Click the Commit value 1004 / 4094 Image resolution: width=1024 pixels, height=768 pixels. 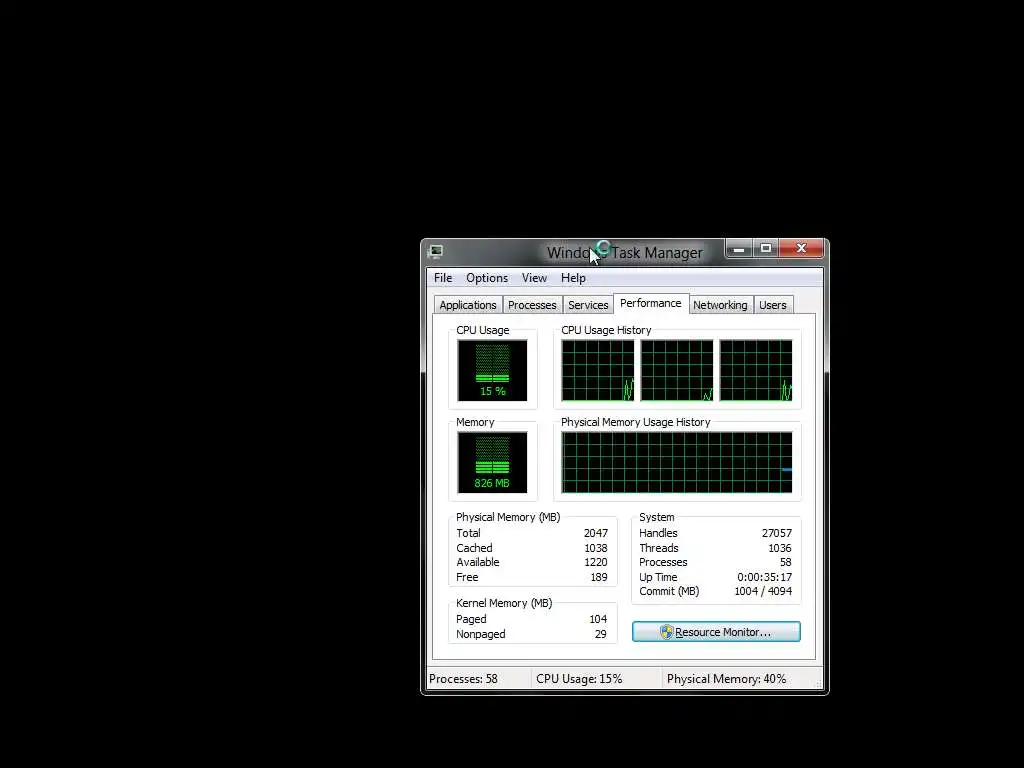click(763, 591)
